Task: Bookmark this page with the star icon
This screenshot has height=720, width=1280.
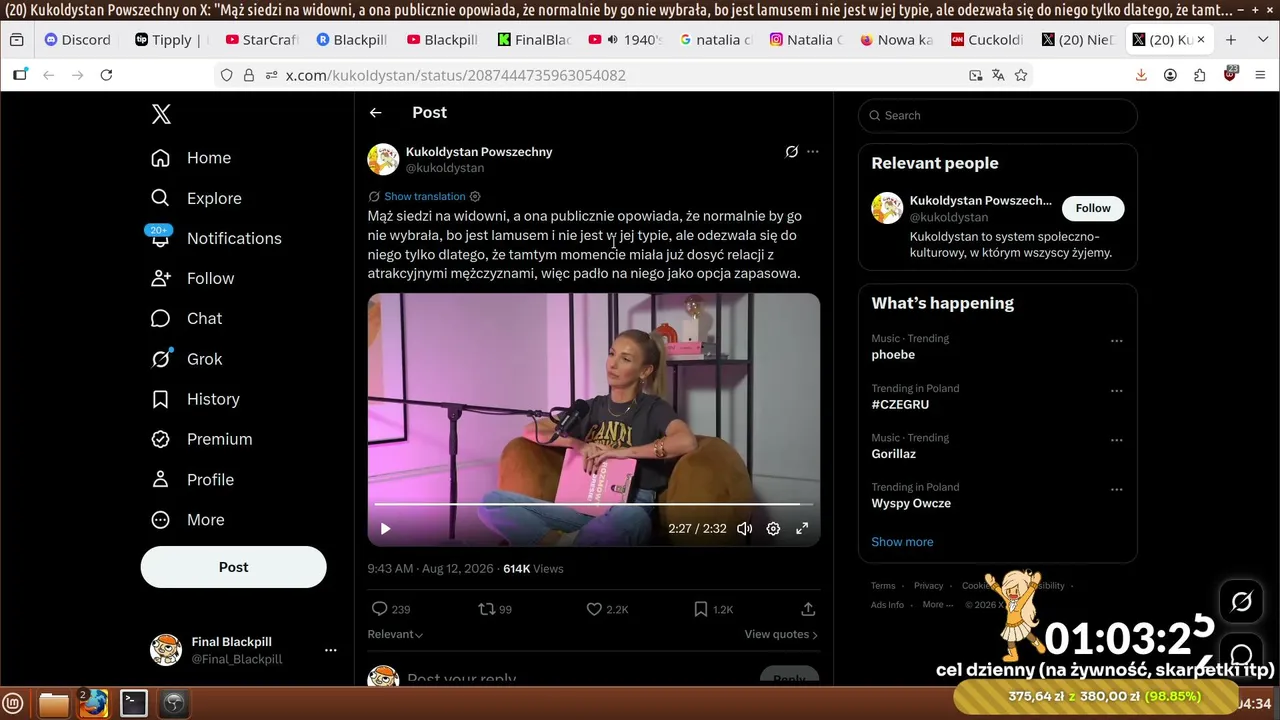Action: (1021, 75)
